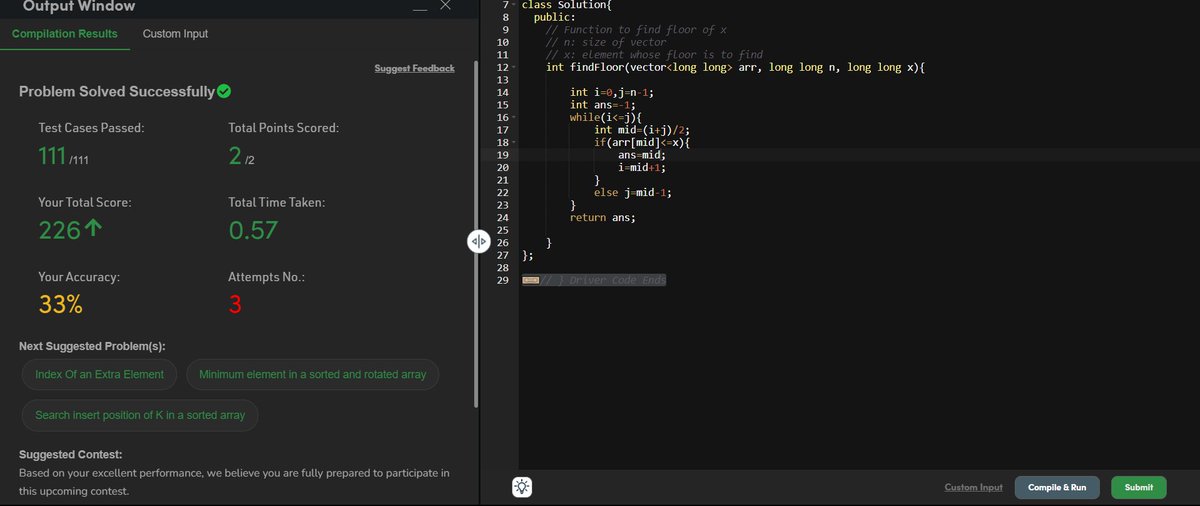Collapse the class Solution fold on line 7
Viewport: 1200px width, 506px height.
point(514,5)
